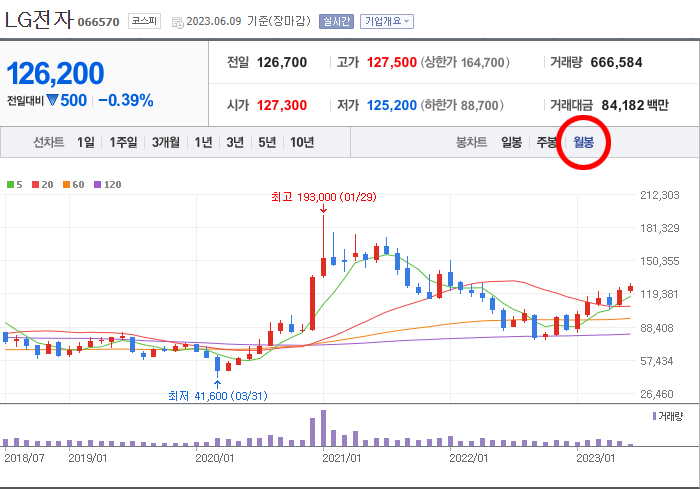Image resolution: width=700 pixels, height=489 pixels.
Task: Click the 2023/01 x-axis label
Action: pyautogui.click(x=596, y=458)
